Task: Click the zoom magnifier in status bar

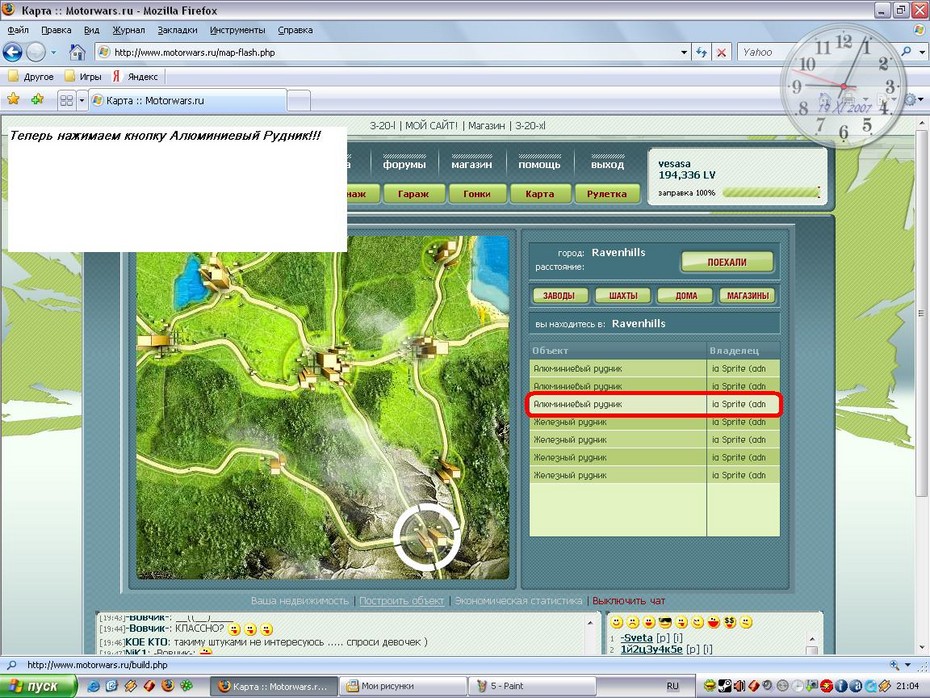Action: 894,665
